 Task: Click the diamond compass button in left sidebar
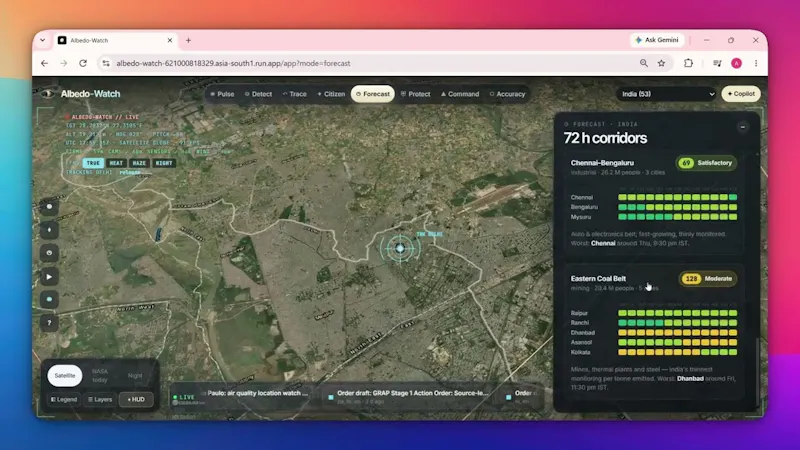click(x=49, y=230)
